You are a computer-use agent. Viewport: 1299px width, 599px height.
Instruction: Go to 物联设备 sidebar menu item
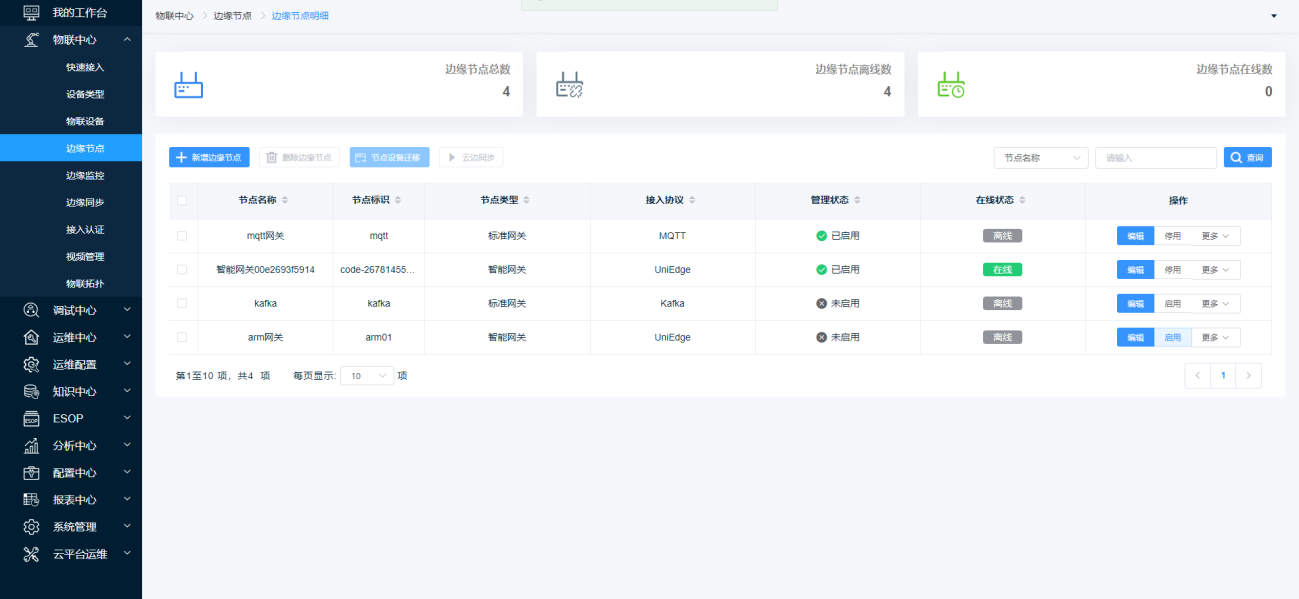(x=85, y=121)
